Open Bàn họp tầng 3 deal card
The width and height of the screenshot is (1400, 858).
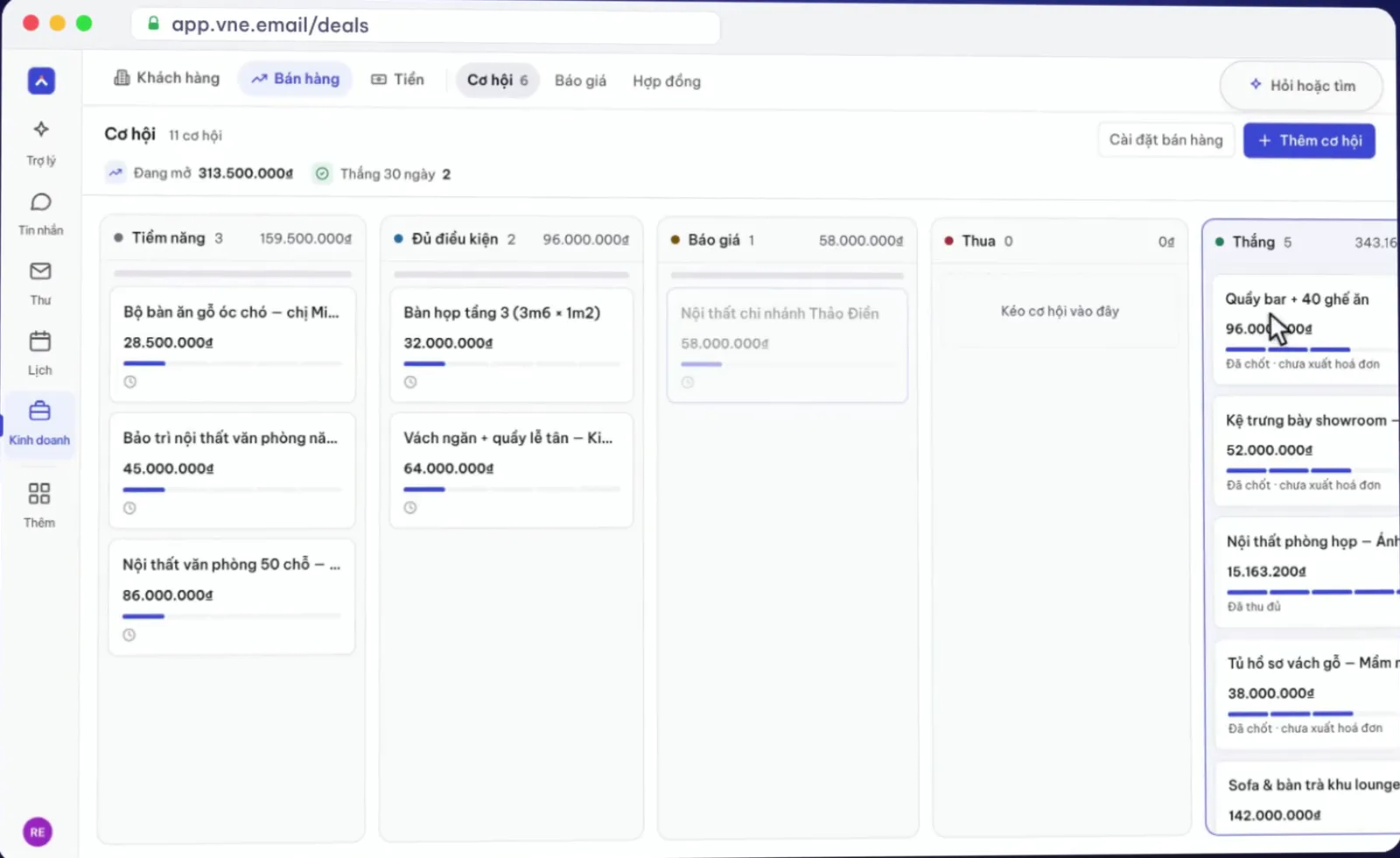(x=511, y=345)
